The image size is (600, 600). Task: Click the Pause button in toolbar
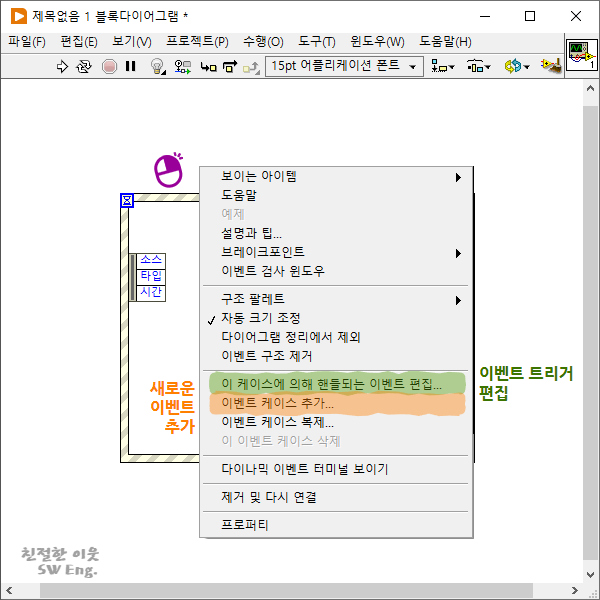pyautogui.click(x=130, y=67)
